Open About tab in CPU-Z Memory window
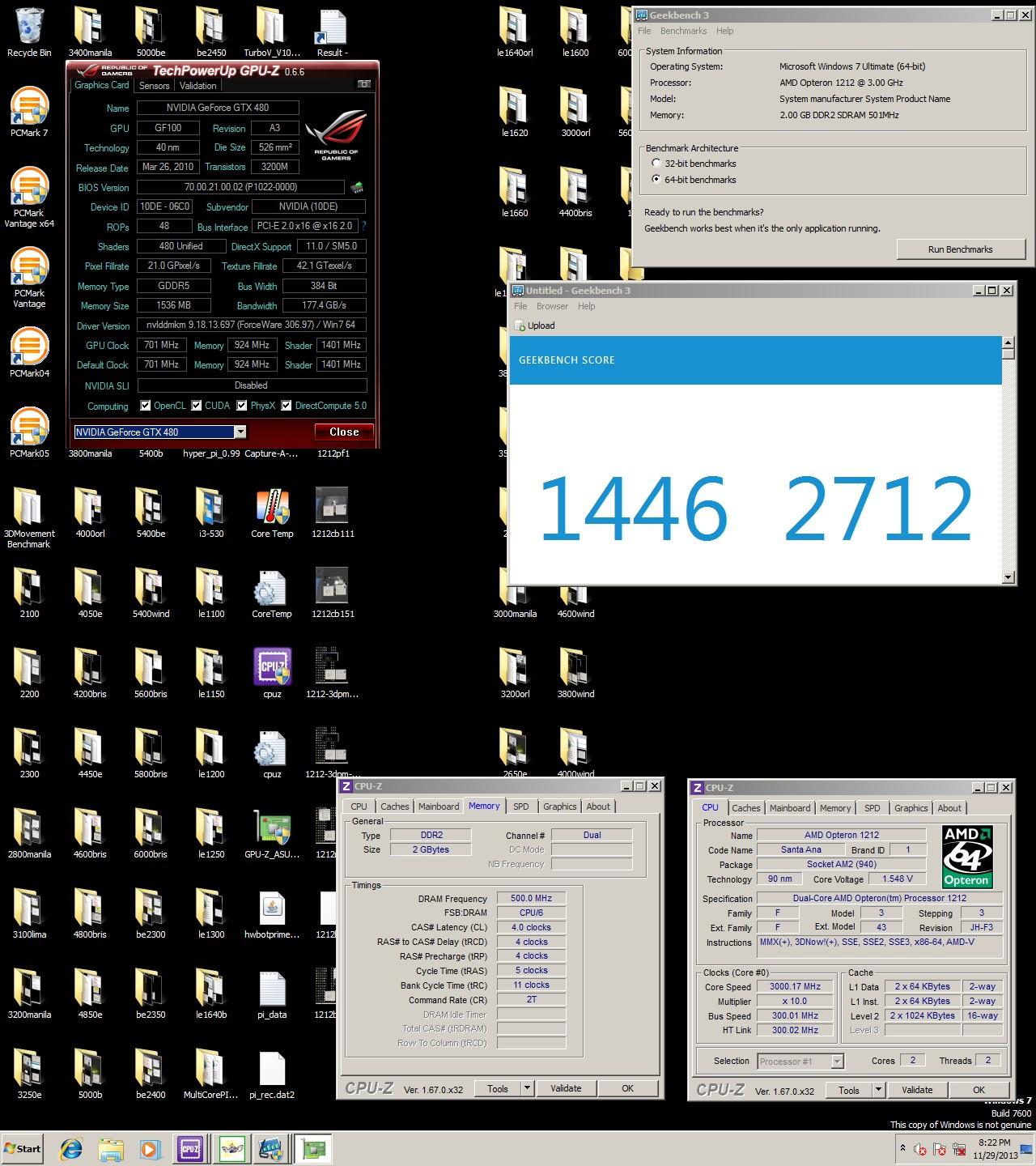The height and width of the screenshot is (1166, 1036). 598,806
